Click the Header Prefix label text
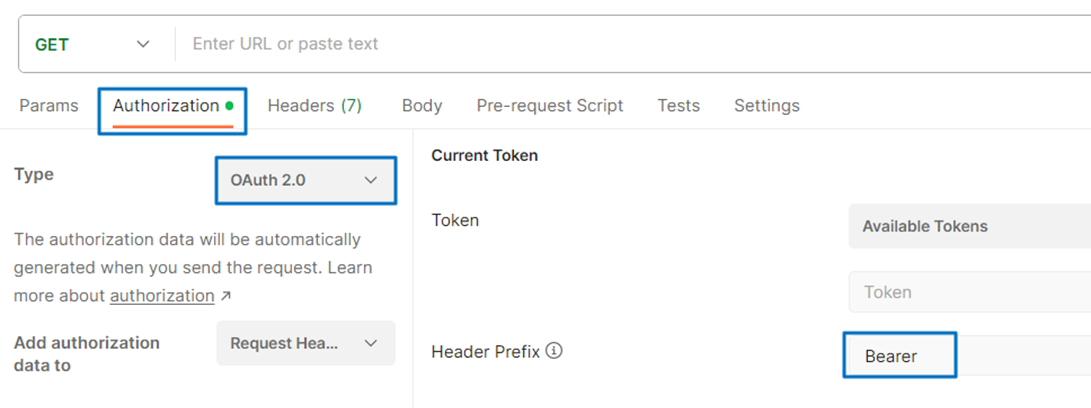The width and height of the screenshot is (1091, 408). (486, 352)
